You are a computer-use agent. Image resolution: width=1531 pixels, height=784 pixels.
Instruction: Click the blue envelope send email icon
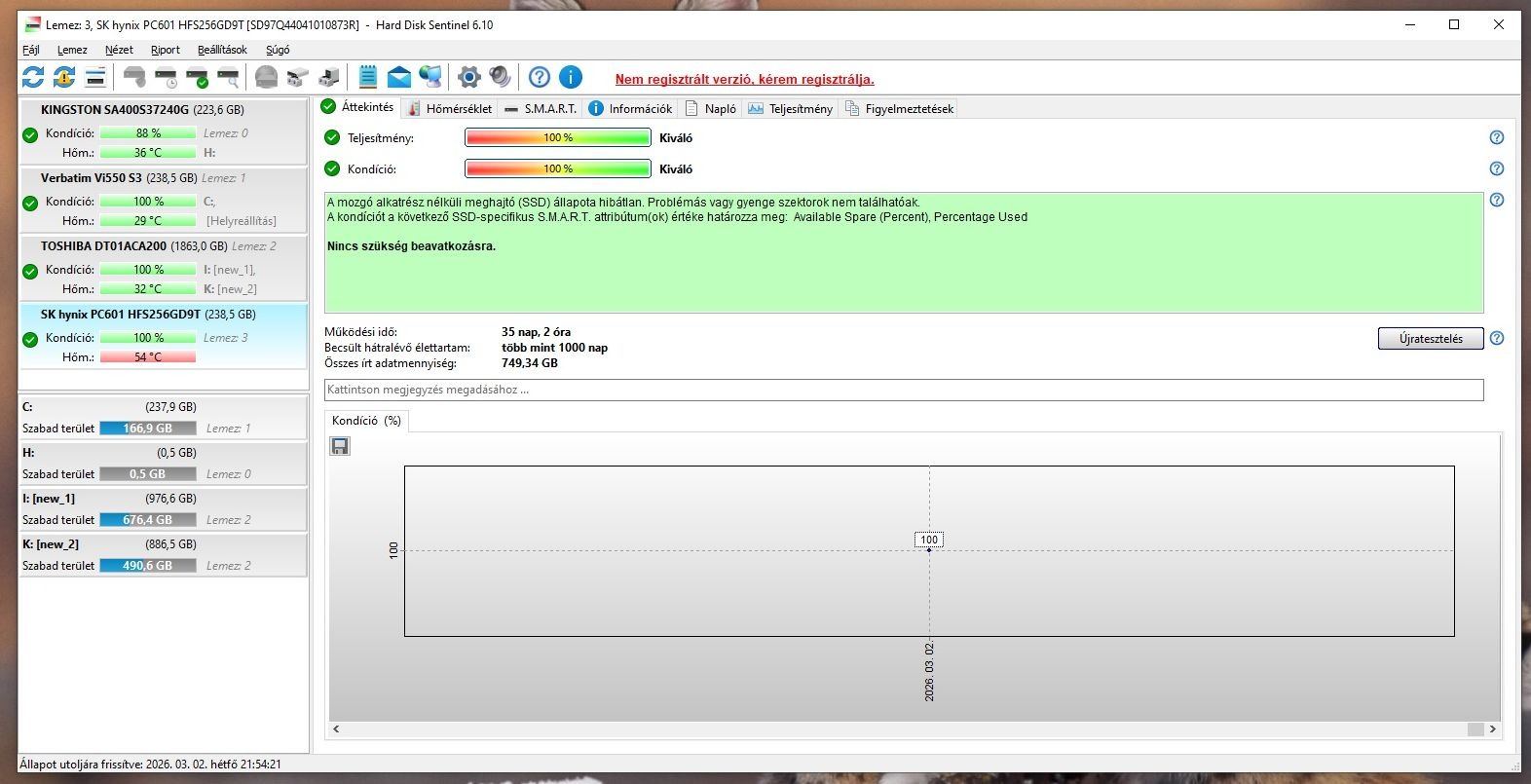tap(399, 77)
